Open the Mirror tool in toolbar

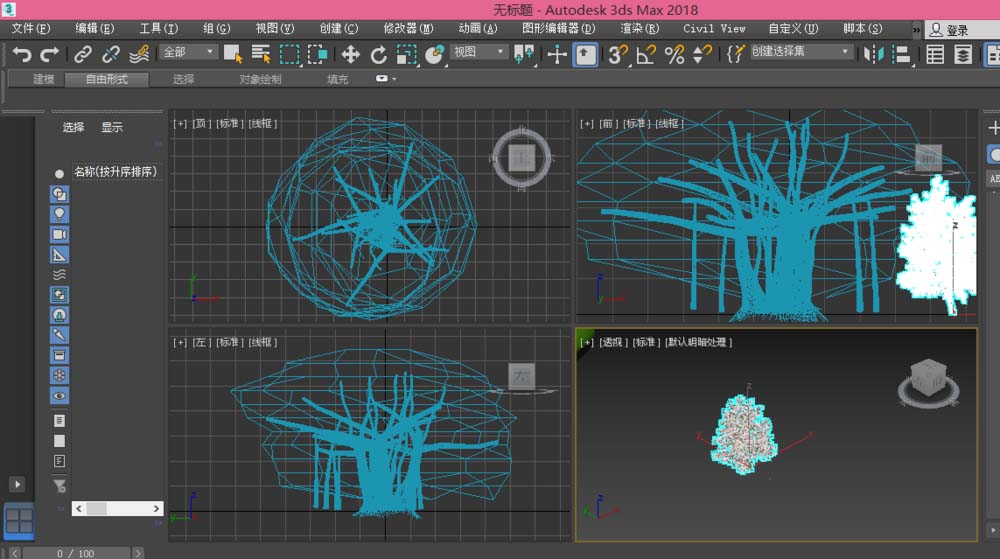(873, 54)
